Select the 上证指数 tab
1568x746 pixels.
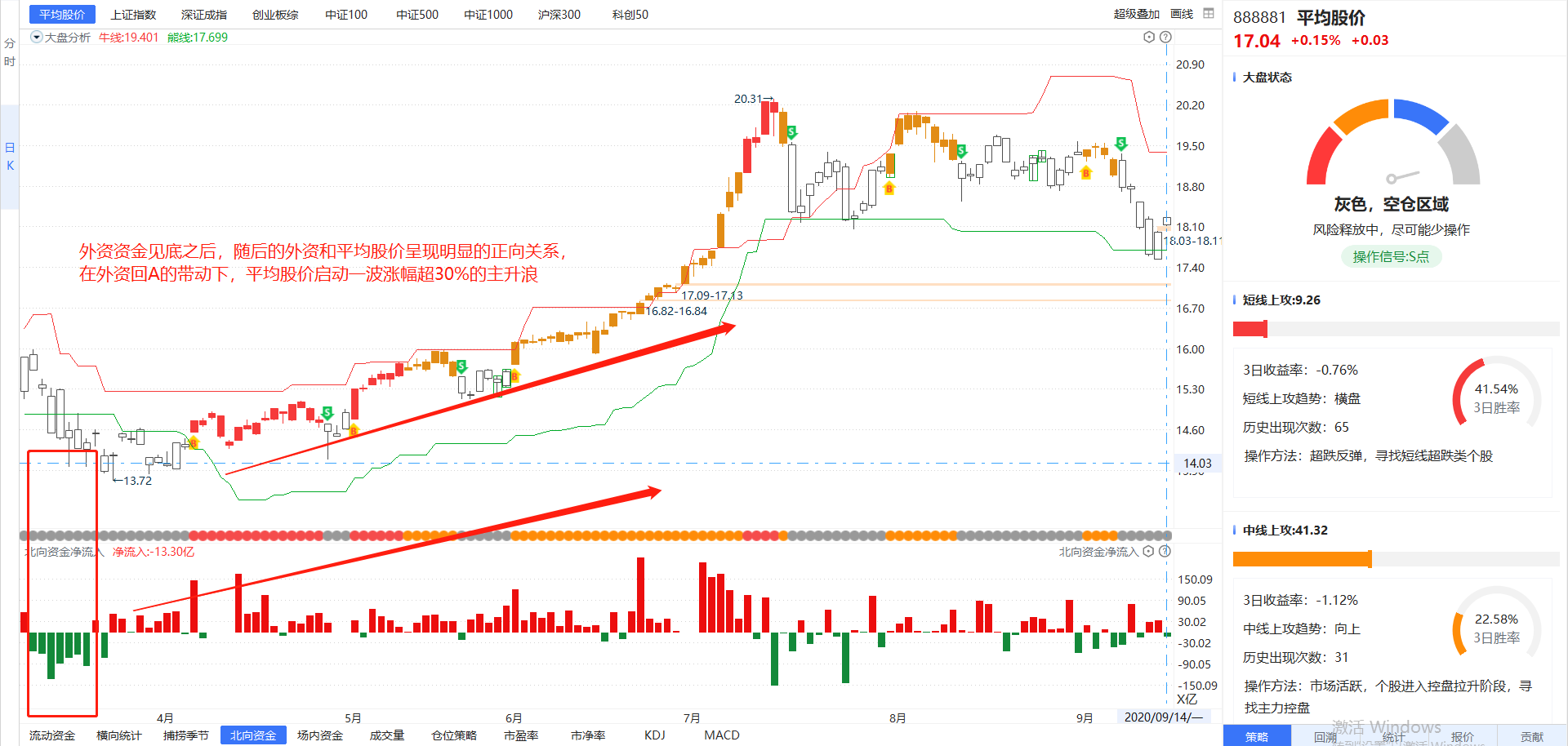coord(133,14)
